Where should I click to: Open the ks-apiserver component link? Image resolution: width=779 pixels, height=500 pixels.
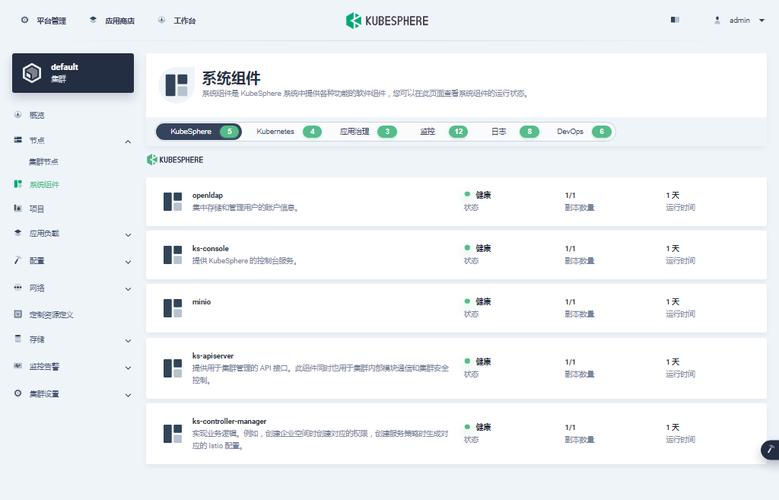213,356
